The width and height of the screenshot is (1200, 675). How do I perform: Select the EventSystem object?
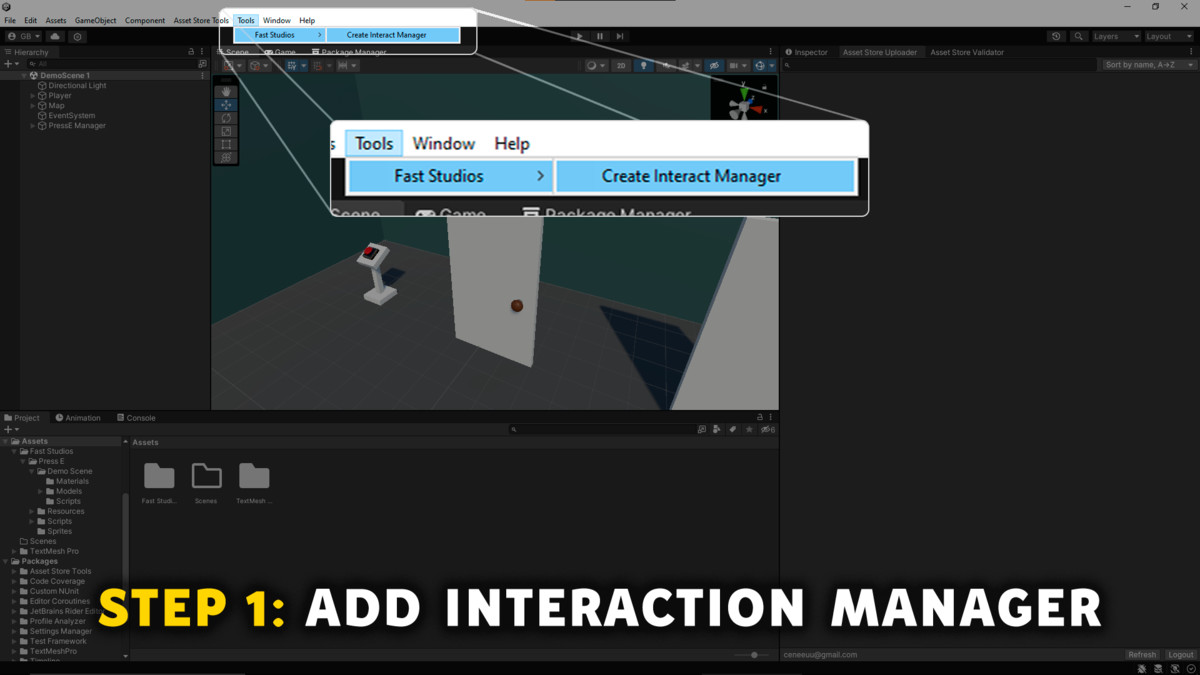tap(72, 116)
